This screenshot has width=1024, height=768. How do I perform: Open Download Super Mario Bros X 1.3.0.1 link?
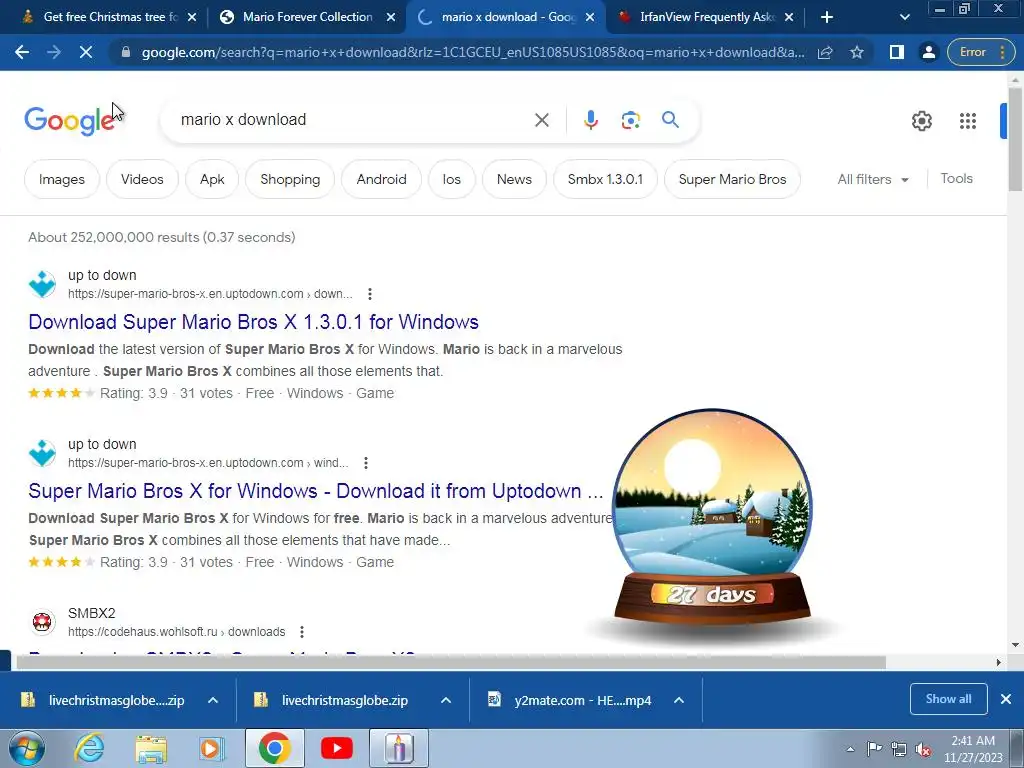tap(253, 322)
